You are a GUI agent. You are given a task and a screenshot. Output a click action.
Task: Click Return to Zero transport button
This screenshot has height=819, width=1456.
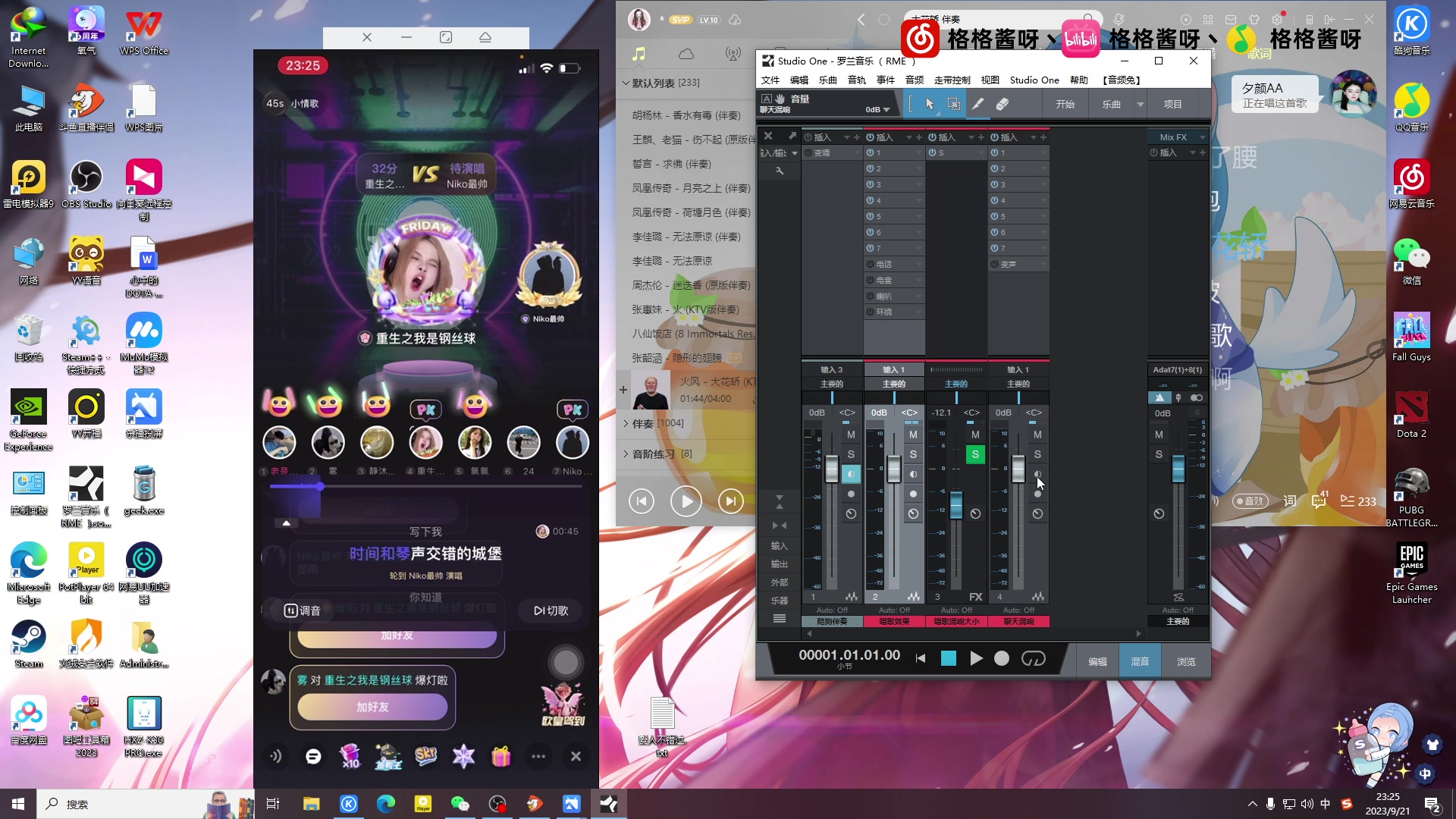921,658
